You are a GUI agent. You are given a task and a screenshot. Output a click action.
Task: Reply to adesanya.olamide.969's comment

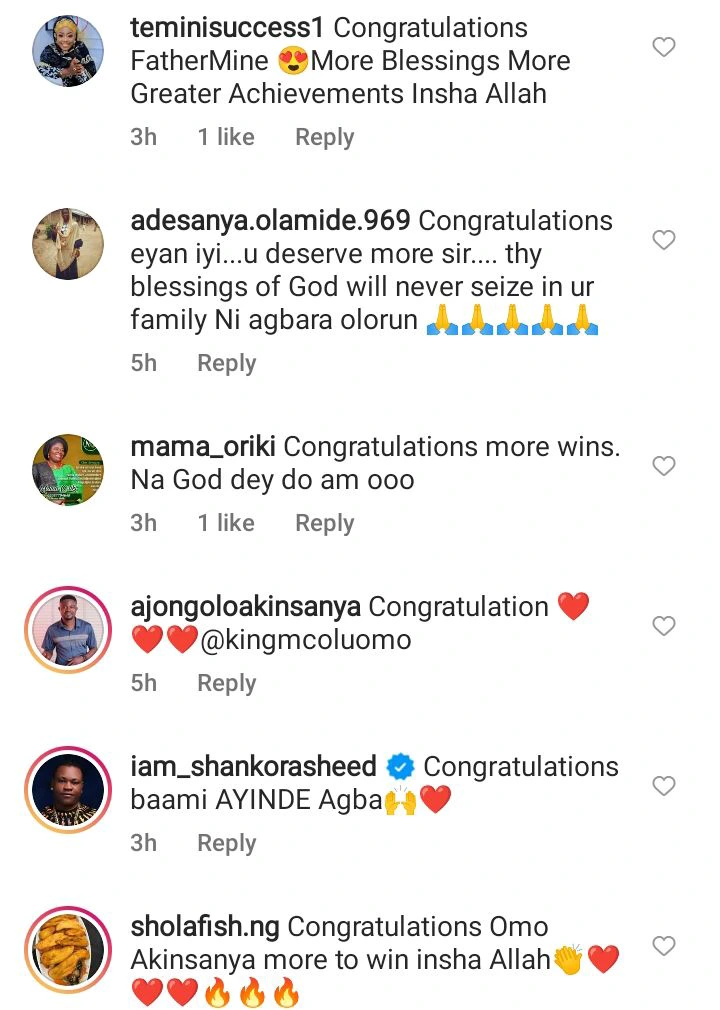point(226,363)
